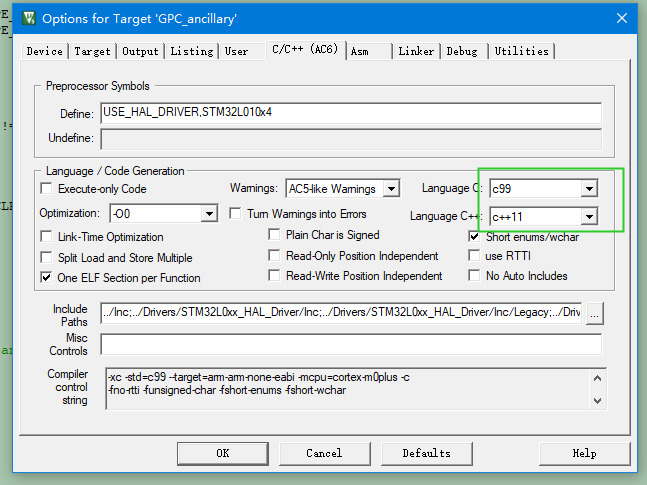Toggle No Auto Includes checkbox
This screenshot has height=485, width=647.
[475, 275]
